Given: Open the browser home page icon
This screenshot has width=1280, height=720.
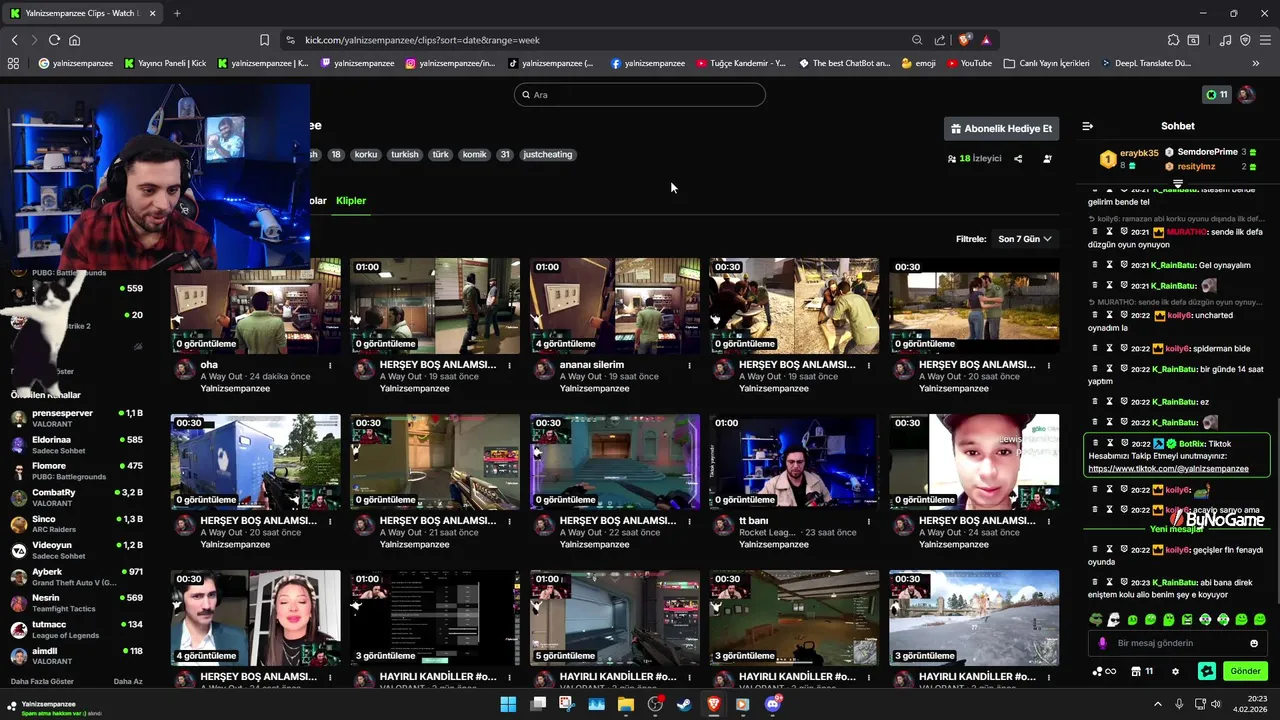Looking at the screenshot, I should pos(74,40).
